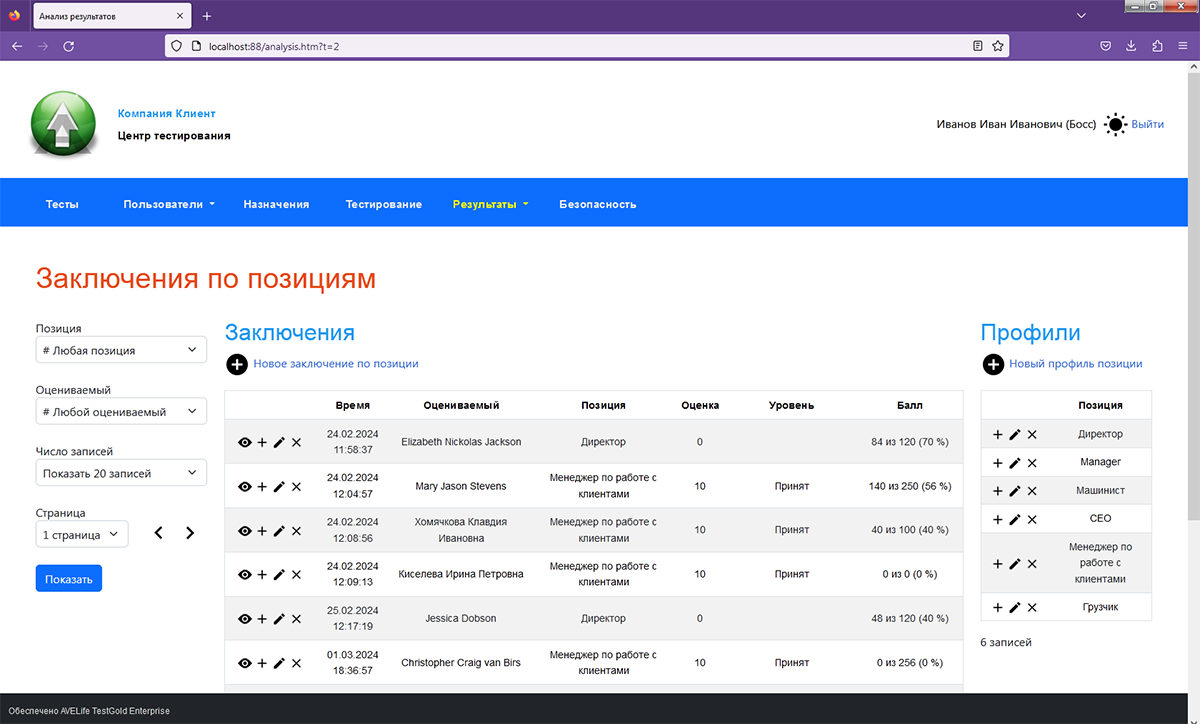Screen dimensions: 1200x724
Task: Click the round plus icon for Новый профиль позиции
Action: tap(993, 365)
